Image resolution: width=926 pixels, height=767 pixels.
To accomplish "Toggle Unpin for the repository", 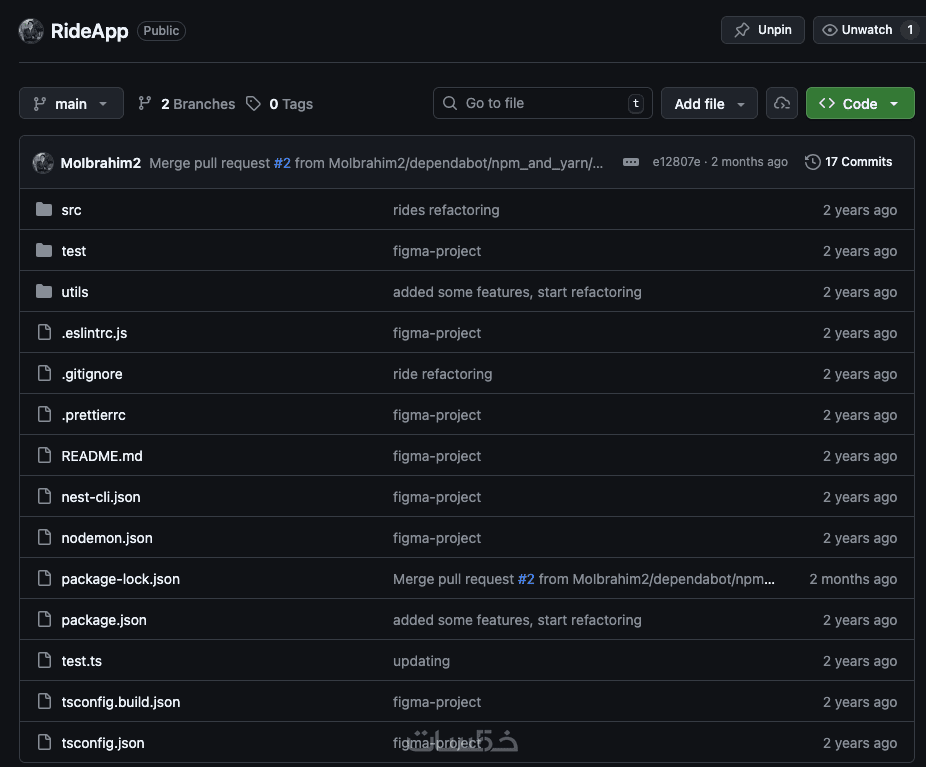I will tap(763, 30).
